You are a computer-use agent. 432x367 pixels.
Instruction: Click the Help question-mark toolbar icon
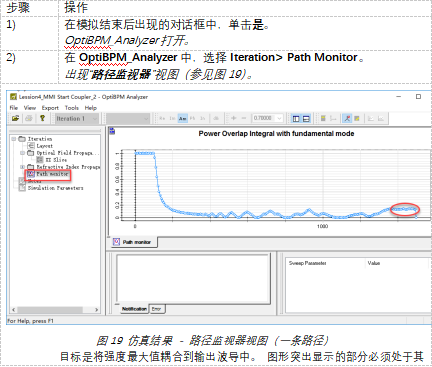coord(42,118)
